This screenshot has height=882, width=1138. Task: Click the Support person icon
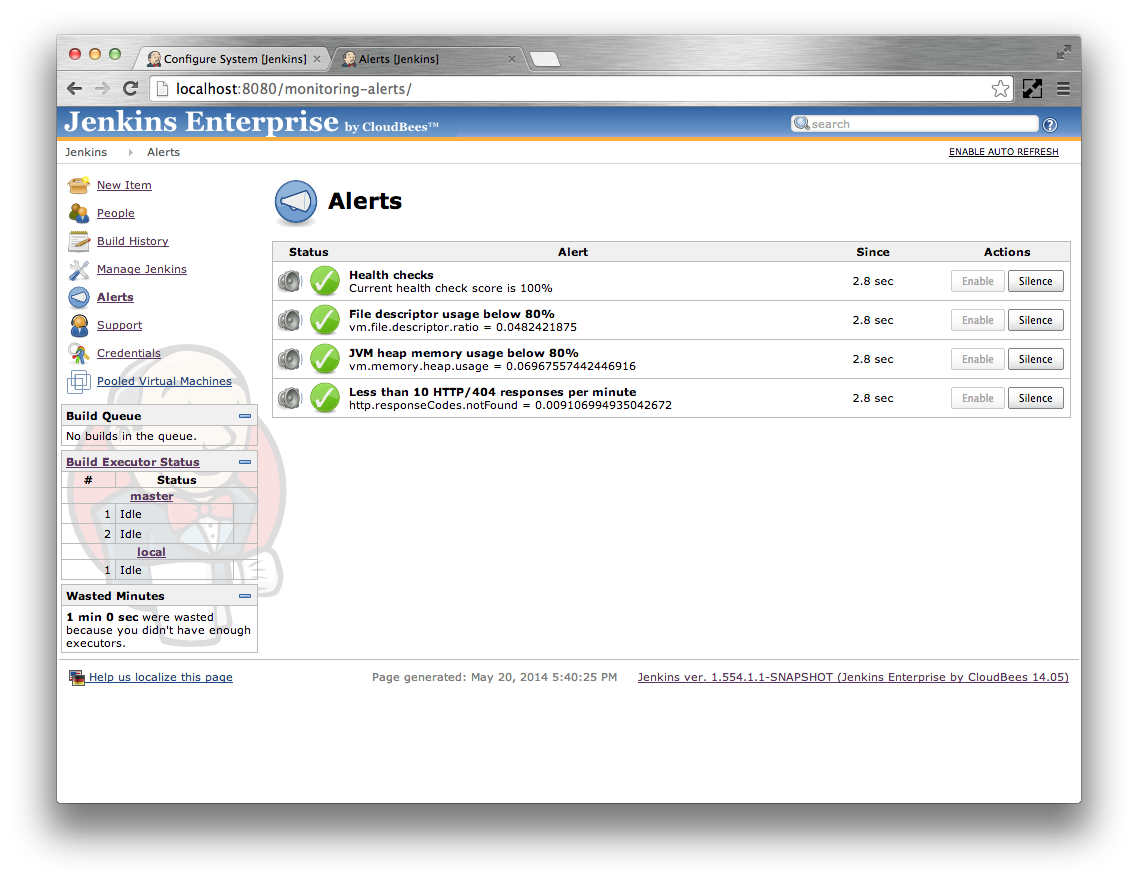(x=78, y=325)
